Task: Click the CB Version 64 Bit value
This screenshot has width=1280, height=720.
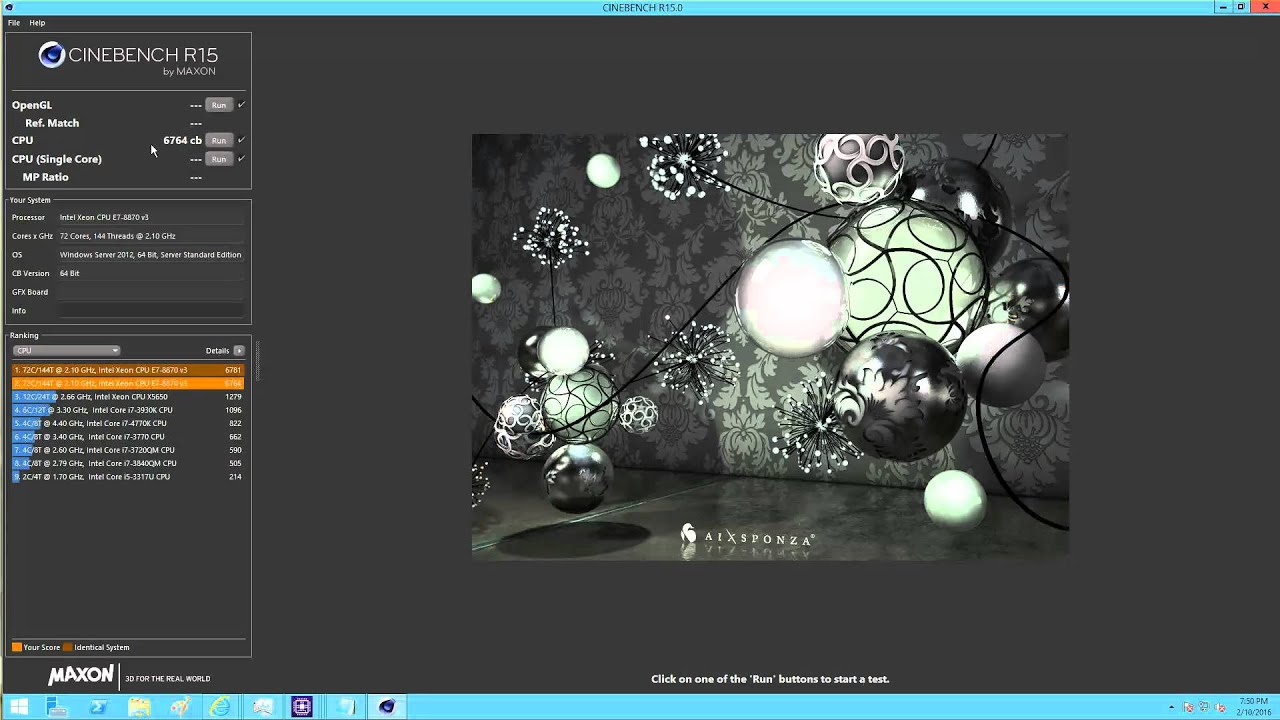Action: click(x=69, y=273)
